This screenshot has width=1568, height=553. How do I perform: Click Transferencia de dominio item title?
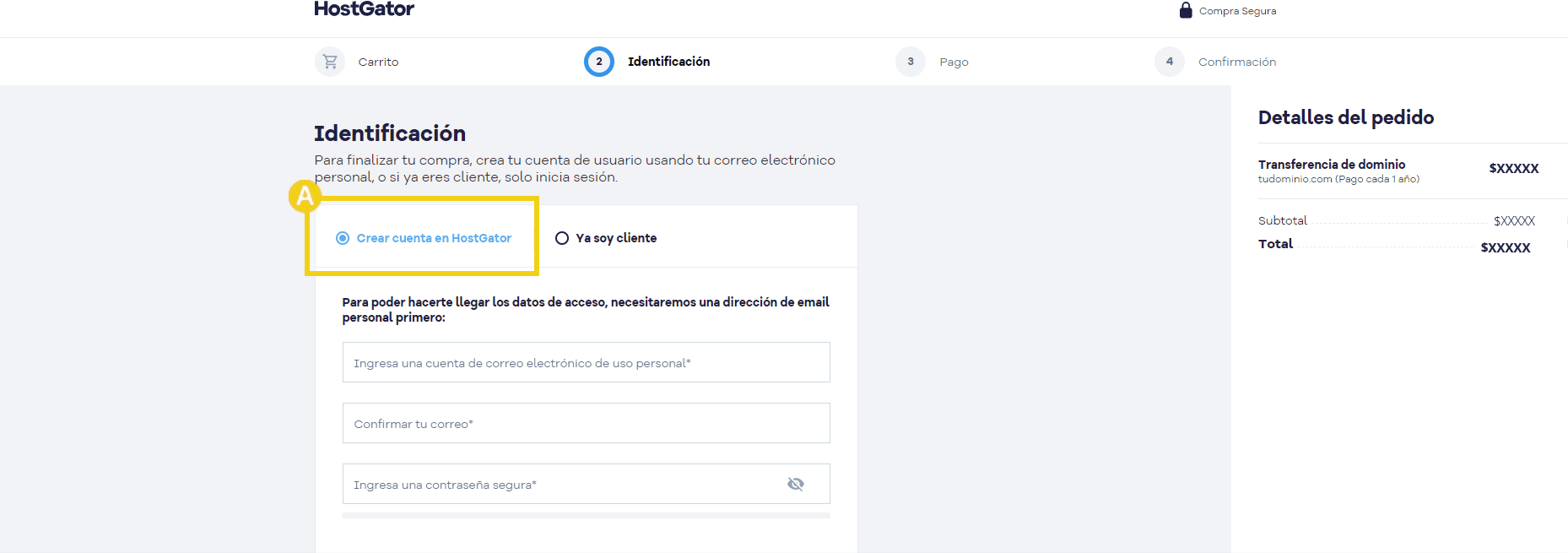click(x=1332, y=165)
